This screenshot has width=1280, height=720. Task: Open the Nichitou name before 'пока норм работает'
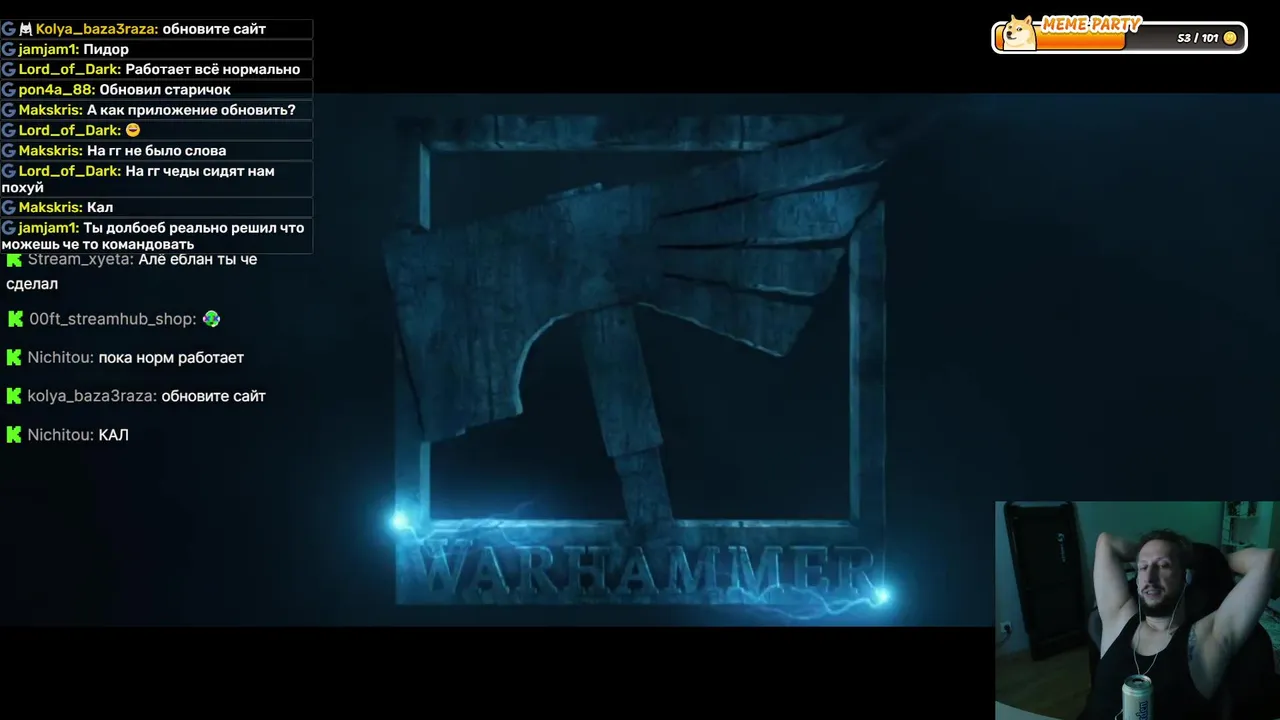[61, 357]
